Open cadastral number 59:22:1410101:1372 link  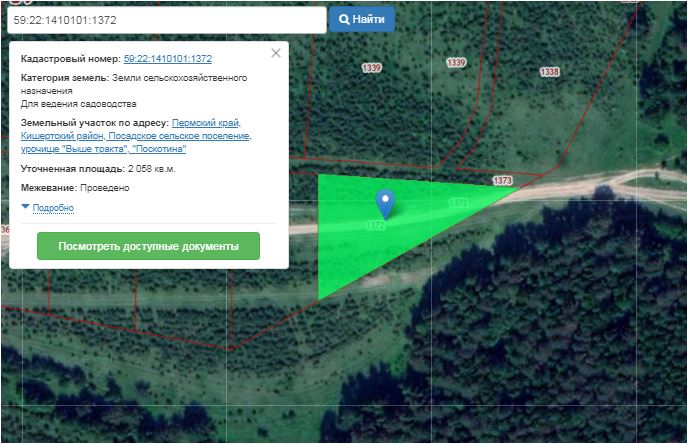click(168, 58)
